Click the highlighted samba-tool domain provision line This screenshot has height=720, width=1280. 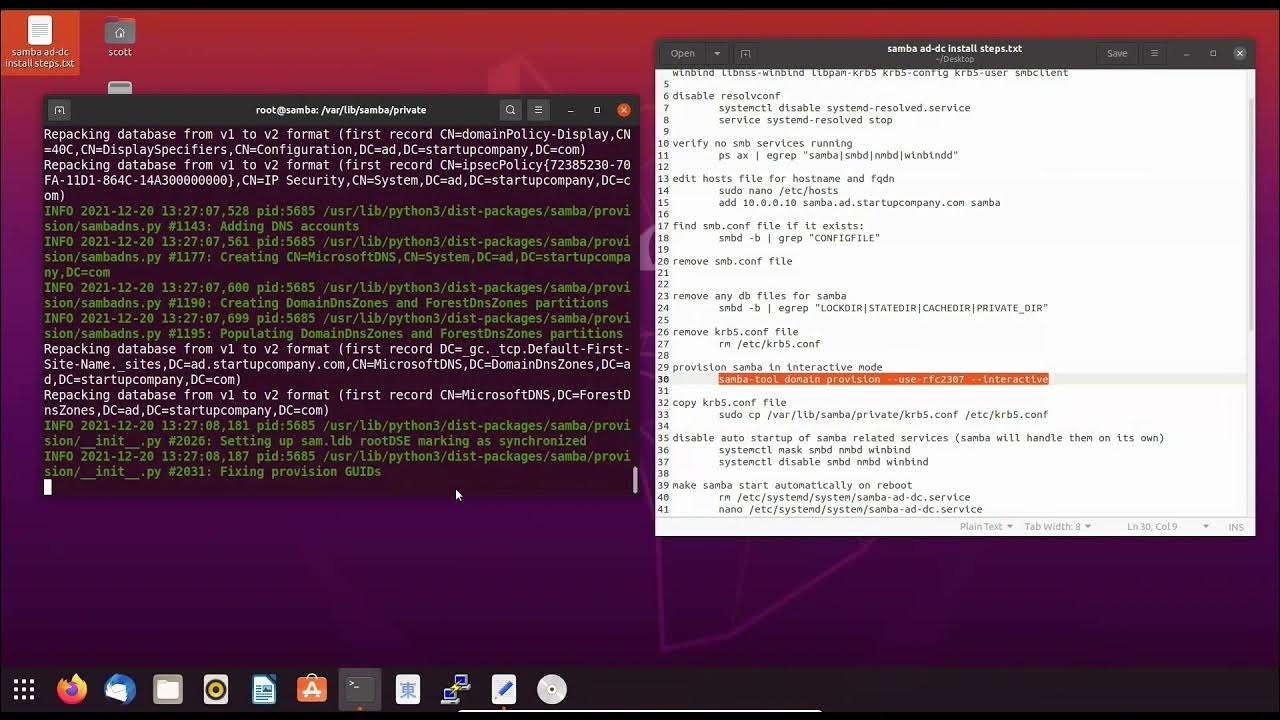pos(883,379)
